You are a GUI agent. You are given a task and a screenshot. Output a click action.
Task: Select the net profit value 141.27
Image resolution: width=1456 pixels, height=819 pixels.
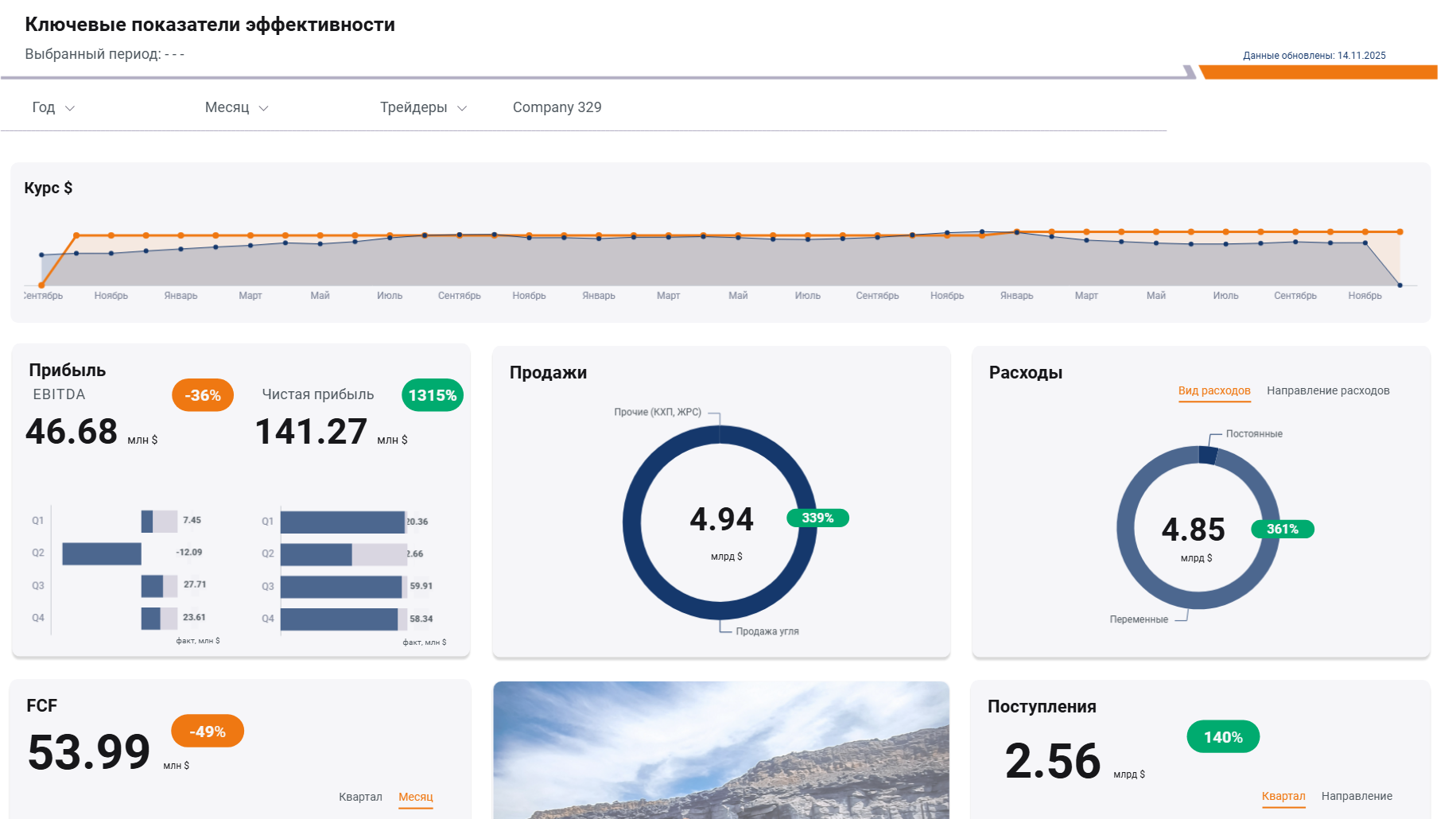(311, 432)
